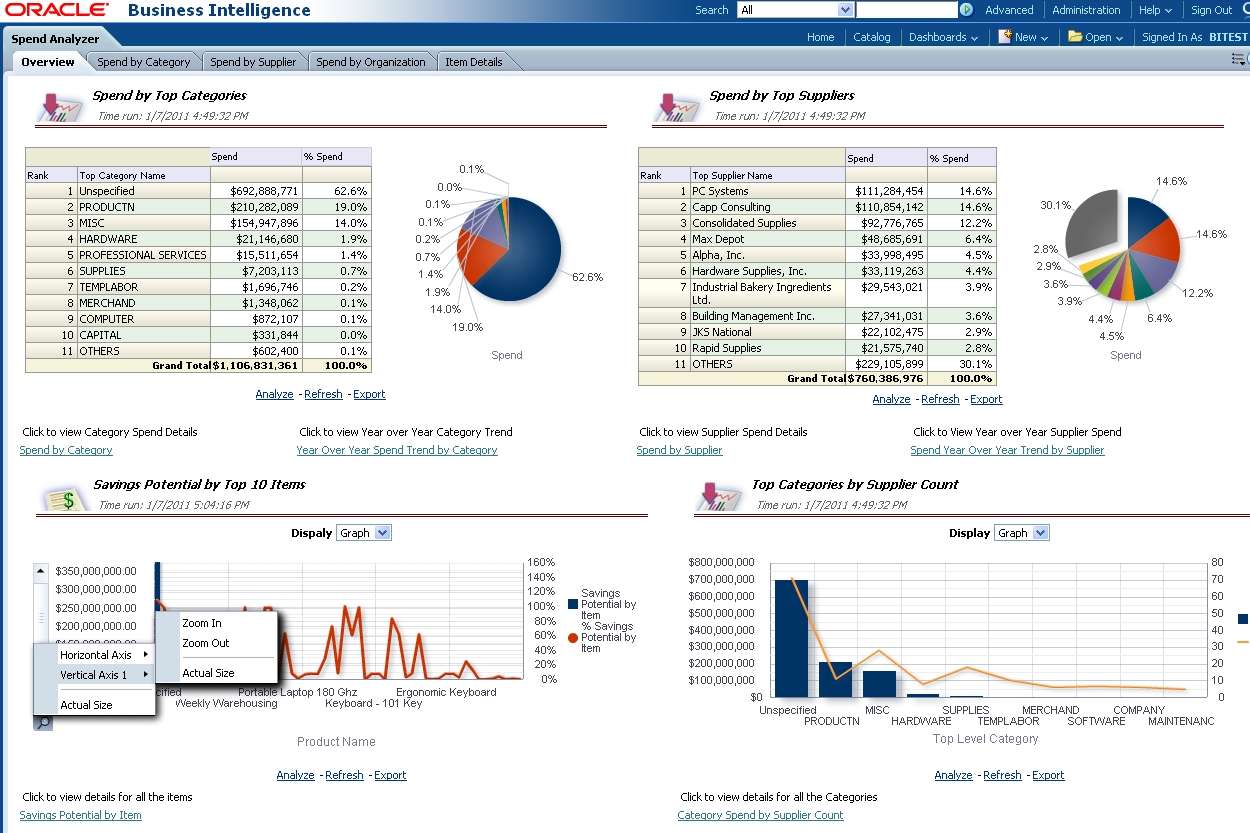
Task: Click the New document icon
Action: (1005, 37)
